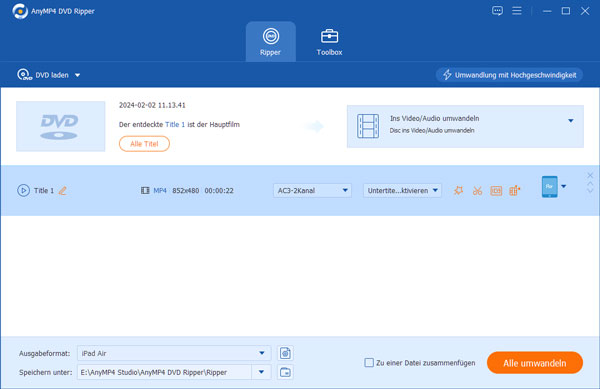Click the Alle Titel button

(144, 144)
